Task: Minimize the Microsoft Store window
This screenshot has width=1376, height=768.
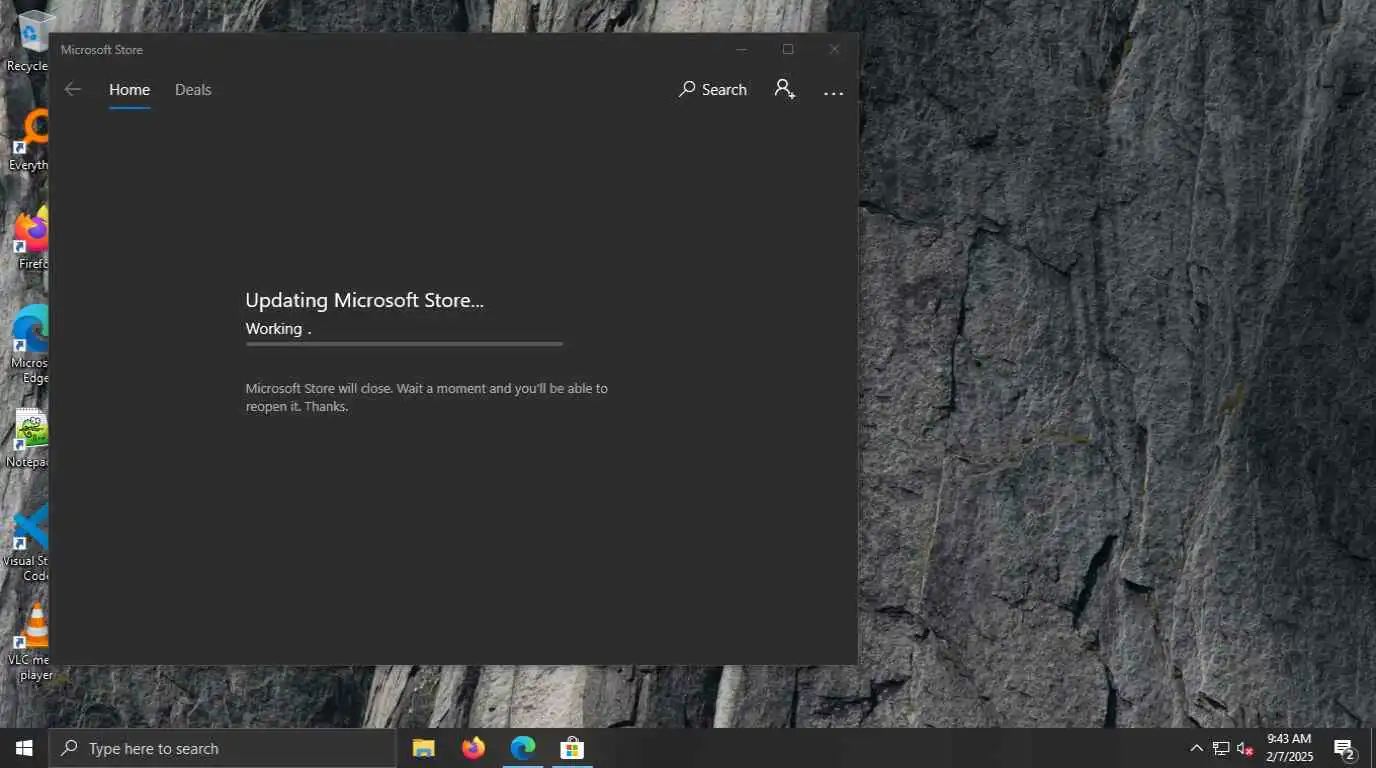Action: (x=742, y=49)
